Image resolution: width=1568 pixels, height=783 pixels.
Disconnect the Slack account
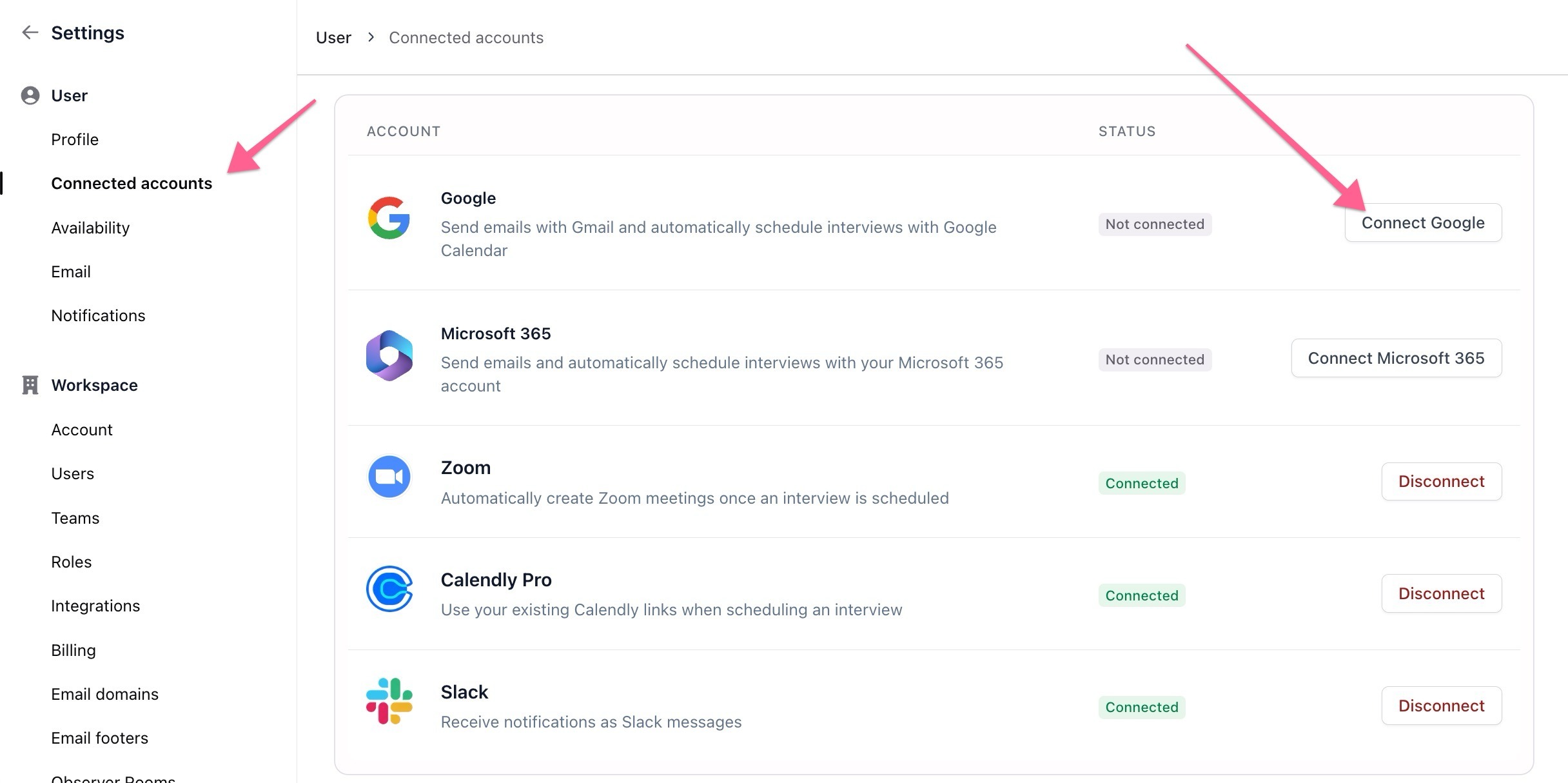click(x=1441, y=706)
